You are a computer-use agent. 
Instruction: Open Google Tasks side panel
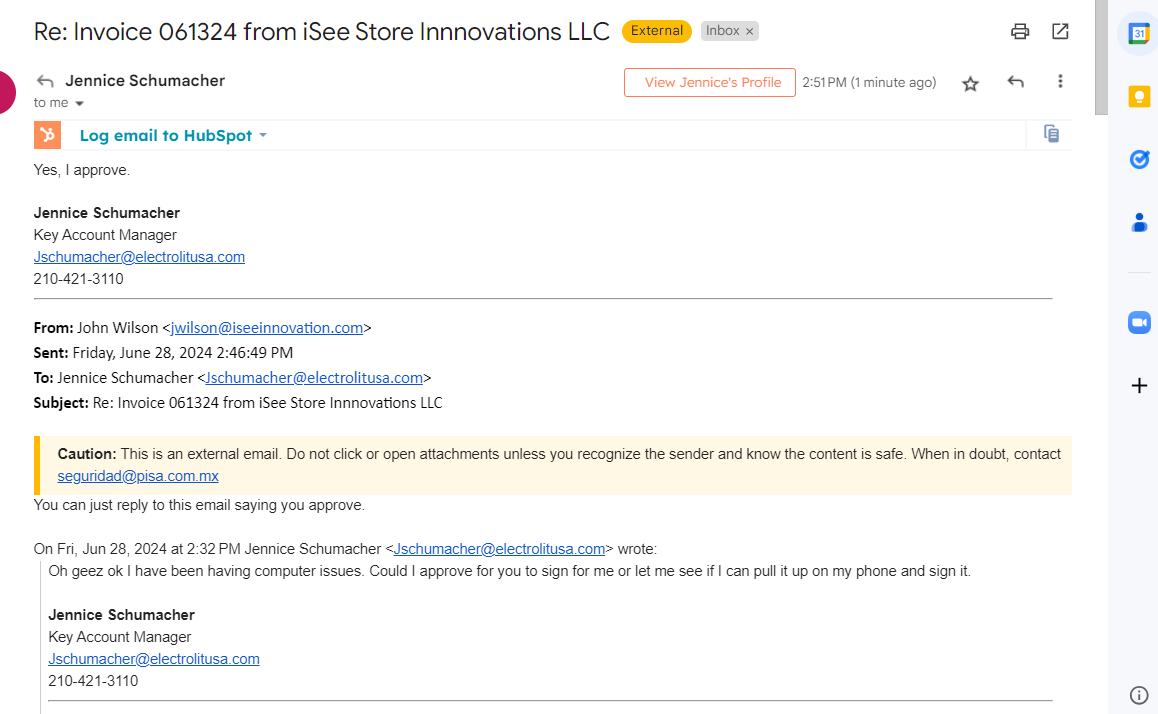coord(1138,159)
